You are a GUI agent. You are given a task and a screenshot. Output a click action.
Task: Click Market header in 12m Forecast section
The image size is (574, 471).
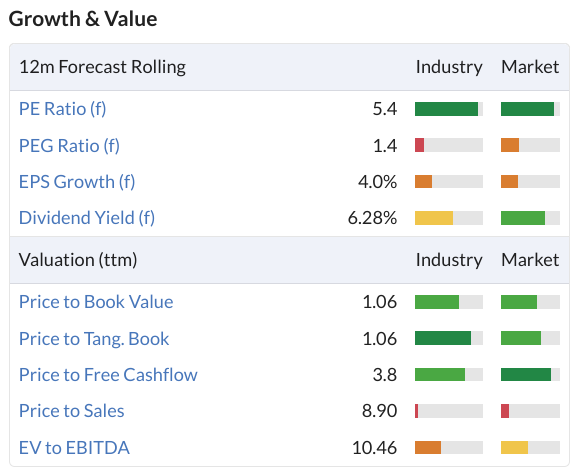[530, 67]
